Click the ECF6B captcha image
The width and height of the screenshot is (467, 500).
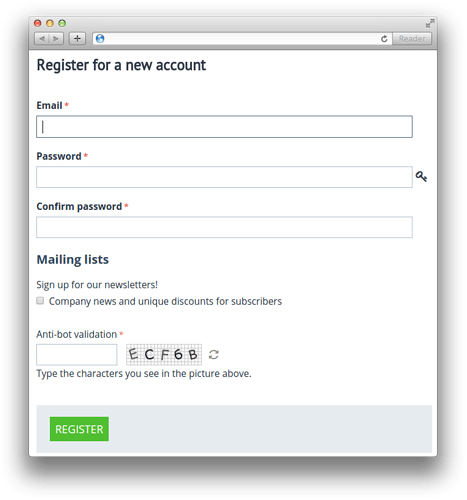coord(164,354)
